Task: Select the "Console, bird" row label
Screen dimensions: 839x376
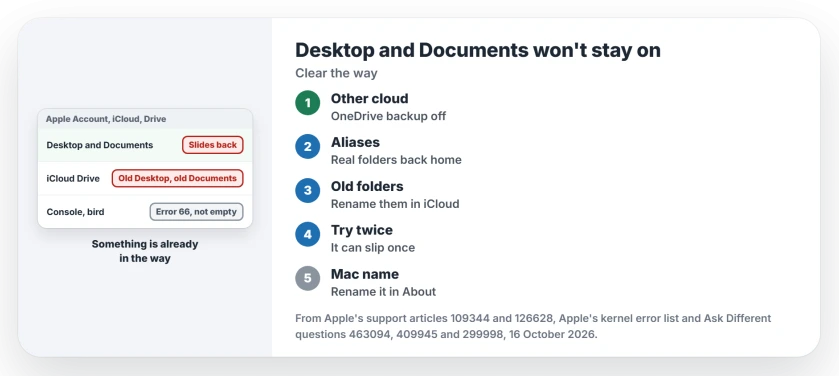Action: coord(75,212)
